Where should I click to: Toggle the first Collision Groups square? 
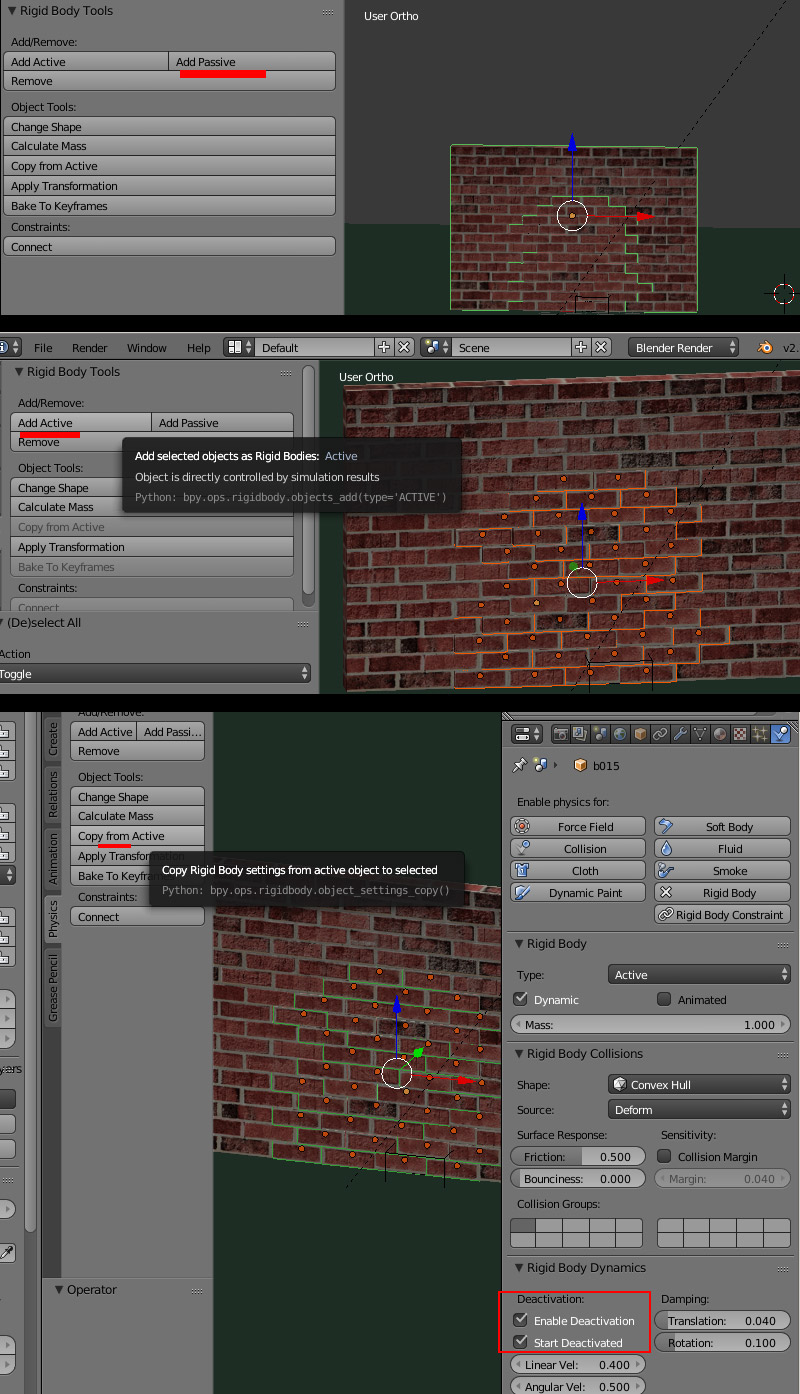(x=524, y=1225)
